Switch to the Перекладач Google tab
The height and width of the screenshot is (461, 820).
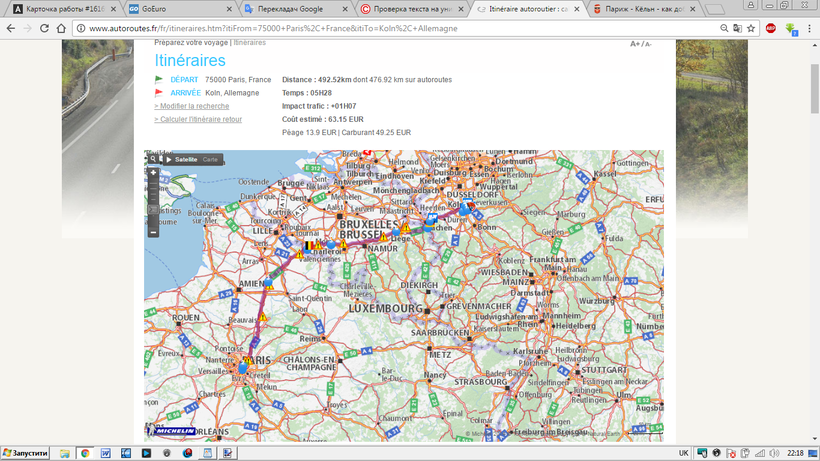point(290,8)
